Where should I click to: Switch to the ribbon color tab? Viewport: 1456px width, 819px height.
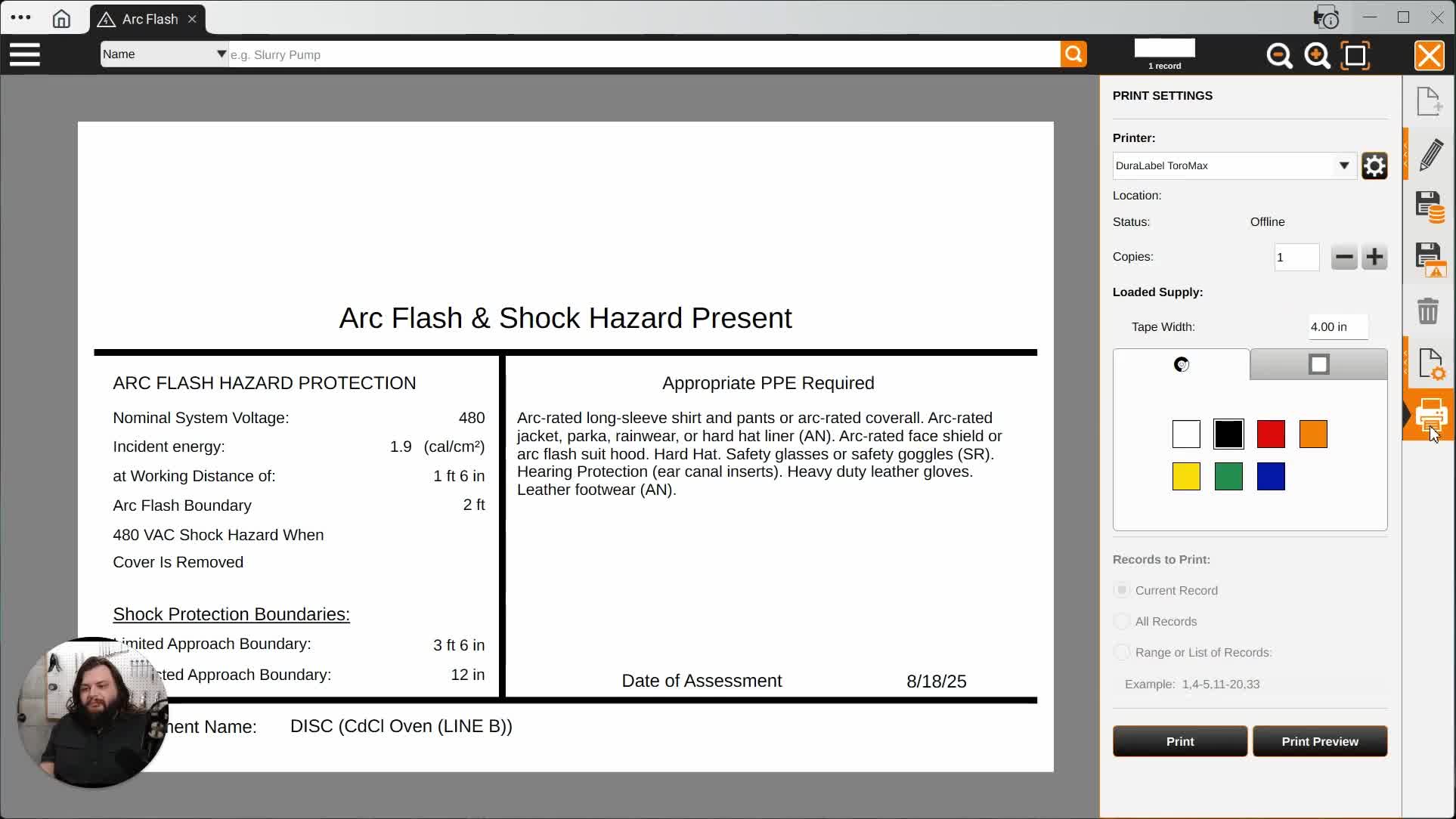click(1182, 364)
